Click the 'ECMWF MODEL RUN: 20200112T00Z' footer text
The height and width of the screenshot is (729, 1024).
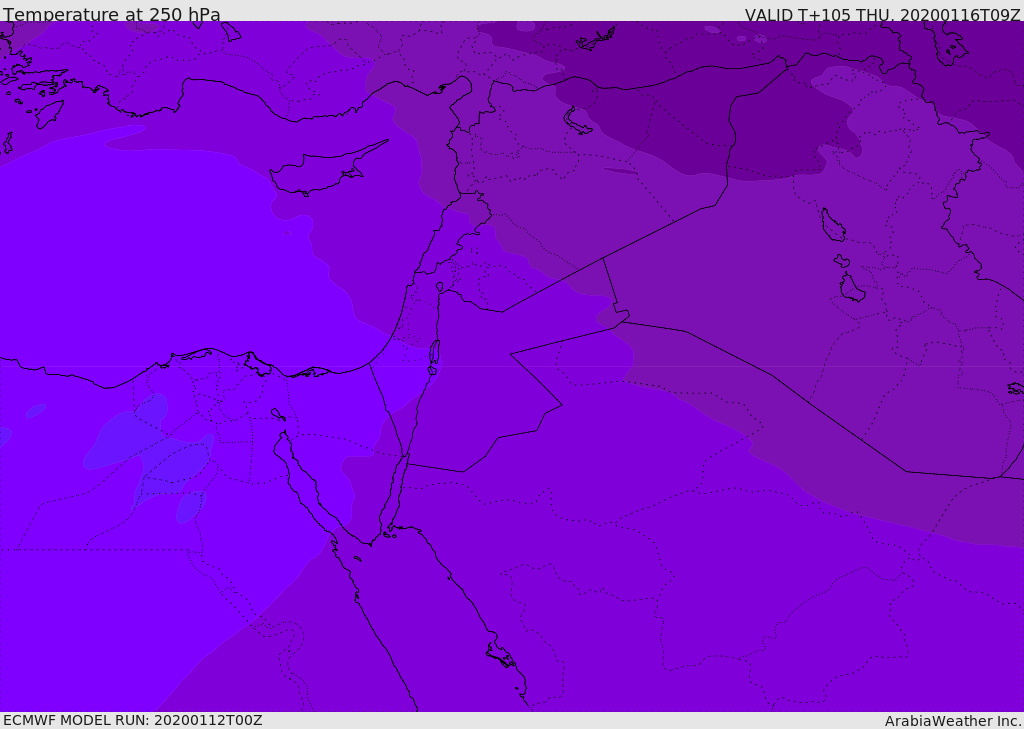click(x=133, y=720)
